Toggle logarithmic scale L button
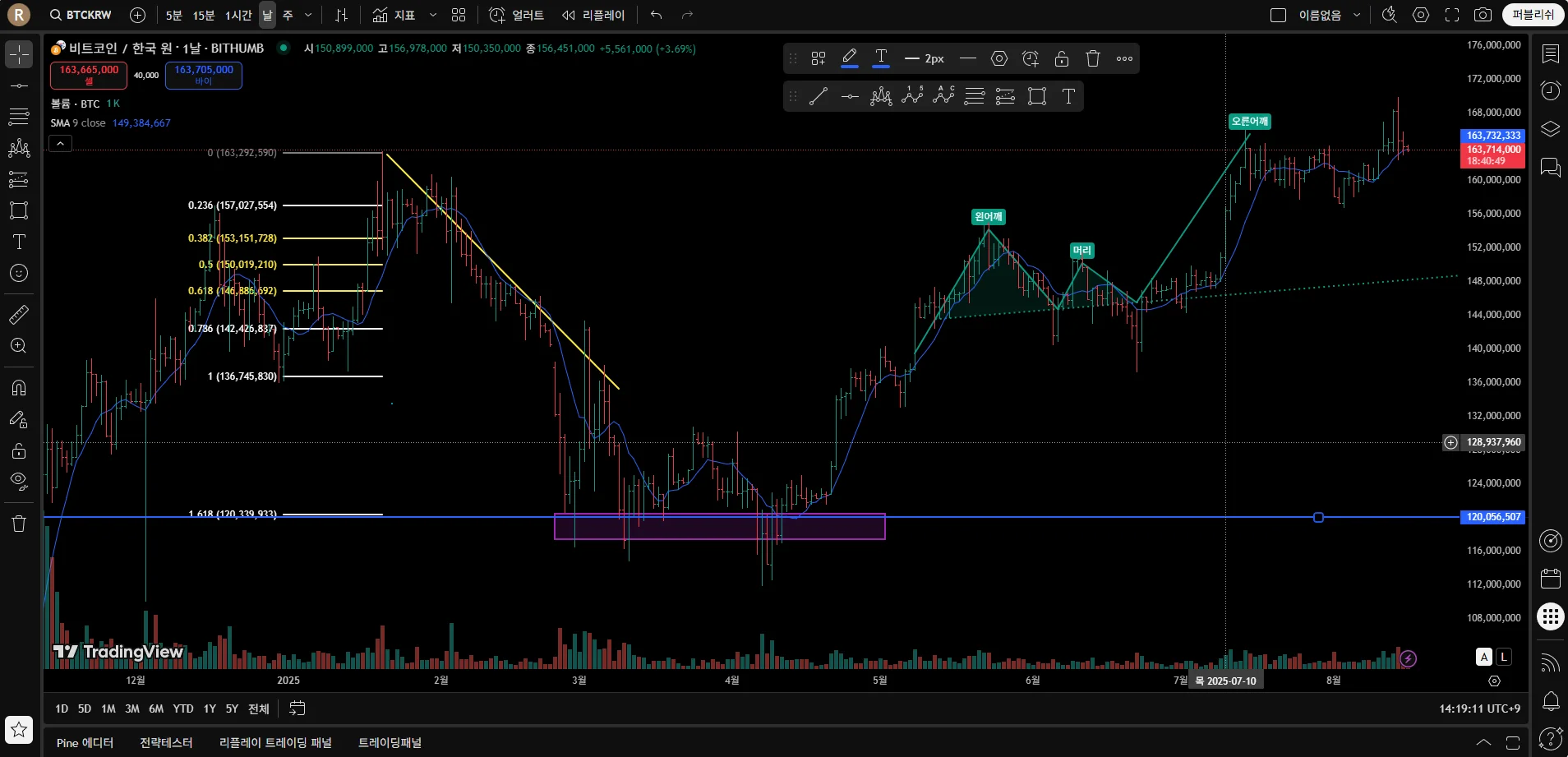The image size is (1568, 757). [x=1504, y=657]
